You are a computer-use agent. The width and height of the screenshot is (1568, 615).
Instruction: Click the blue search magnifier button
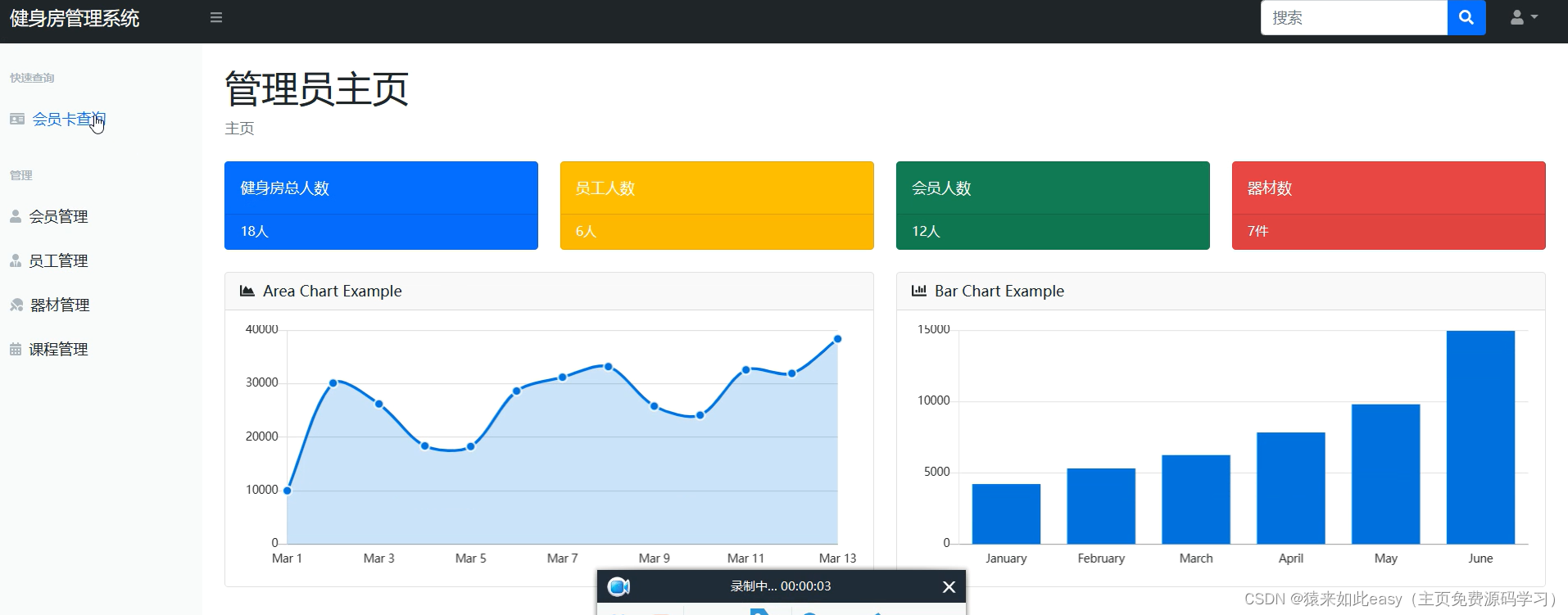click(1466, 18)
